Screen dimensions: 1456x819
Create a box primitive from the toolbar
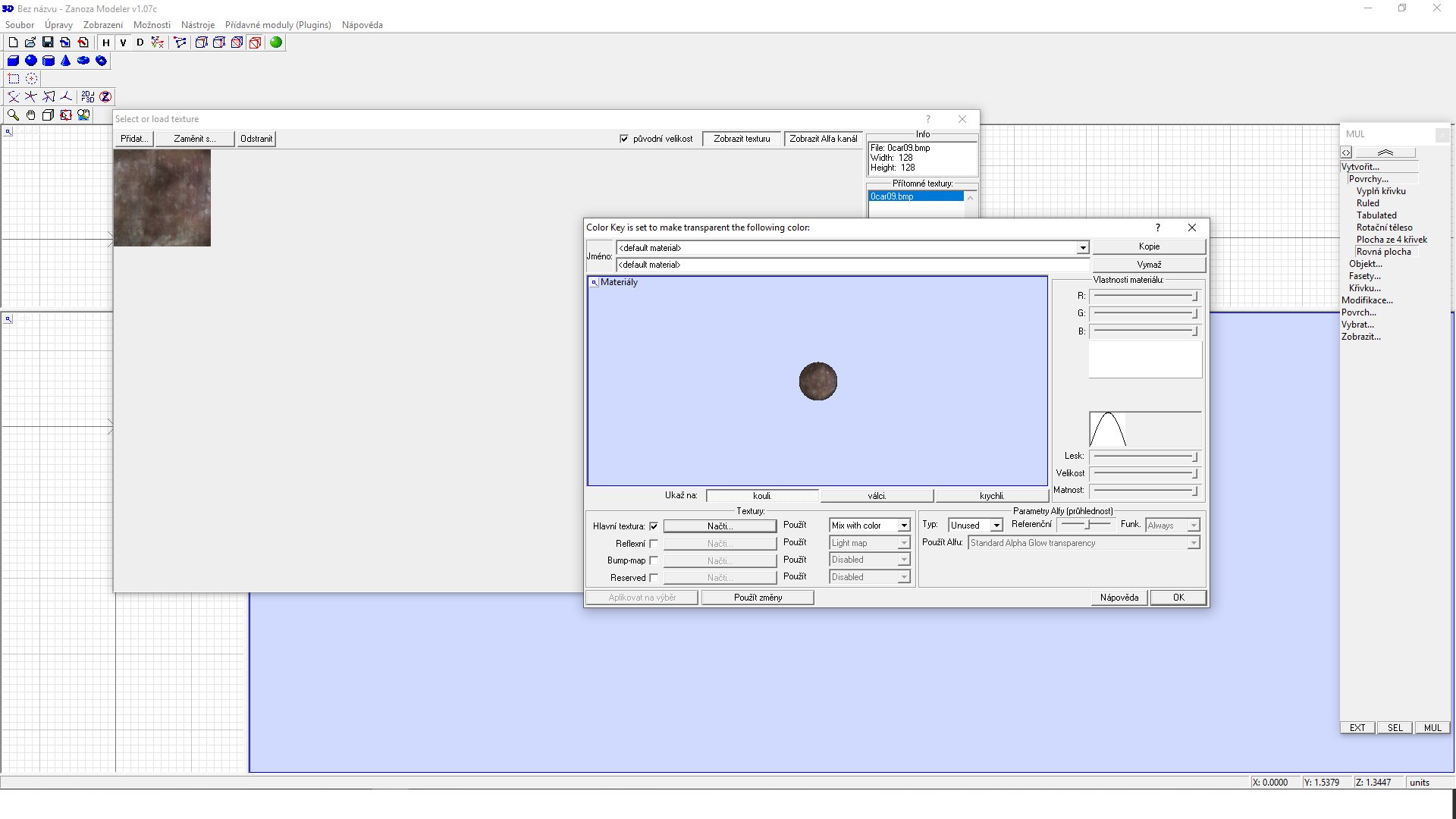[x=13, y=61]
